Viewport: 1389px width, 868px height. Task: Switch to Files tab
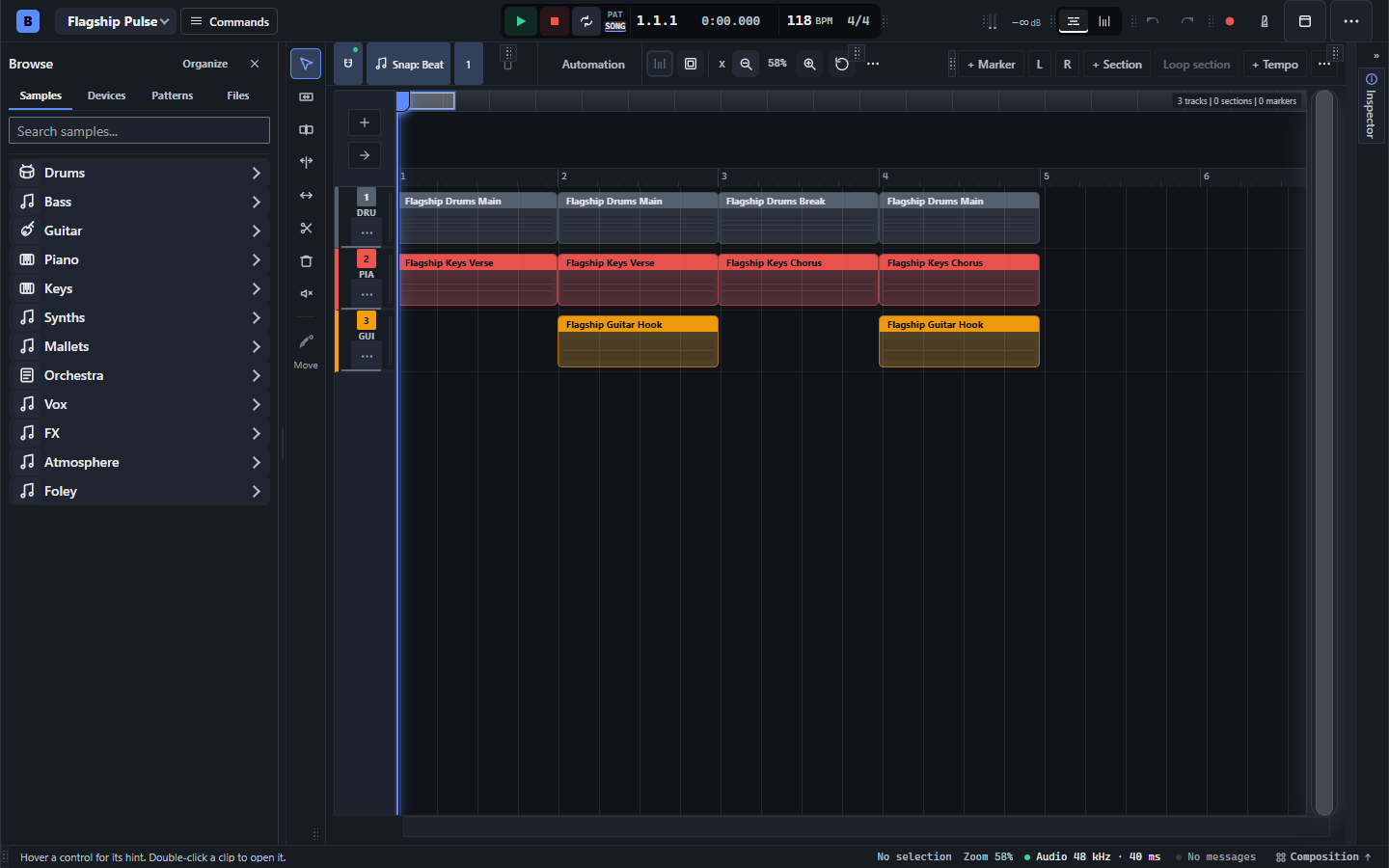tap(238, 95)
